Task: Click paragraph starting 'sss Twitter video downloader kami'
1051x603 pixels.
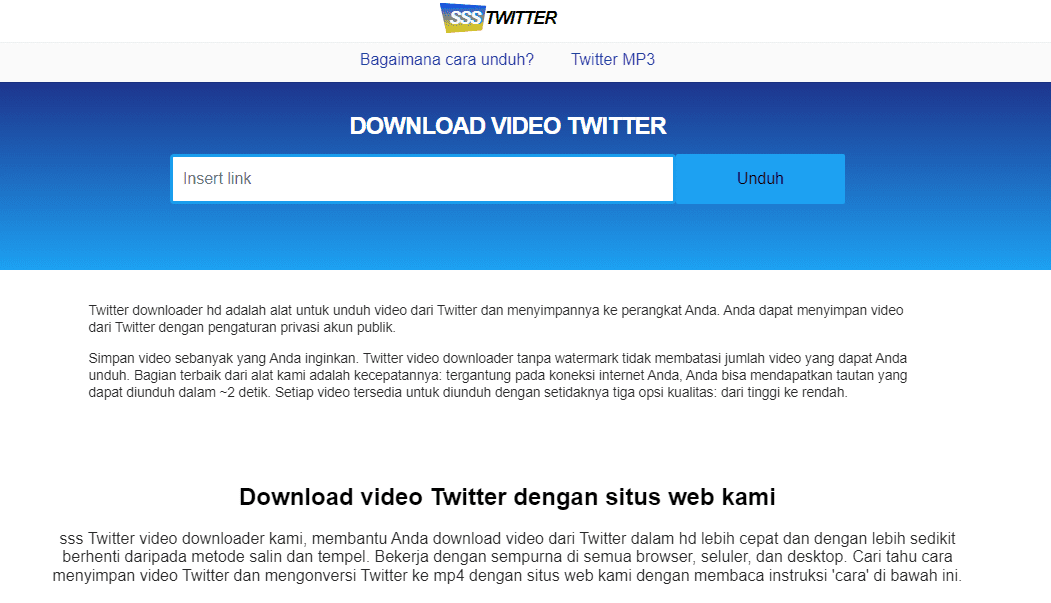Action: tap(507, 557)
